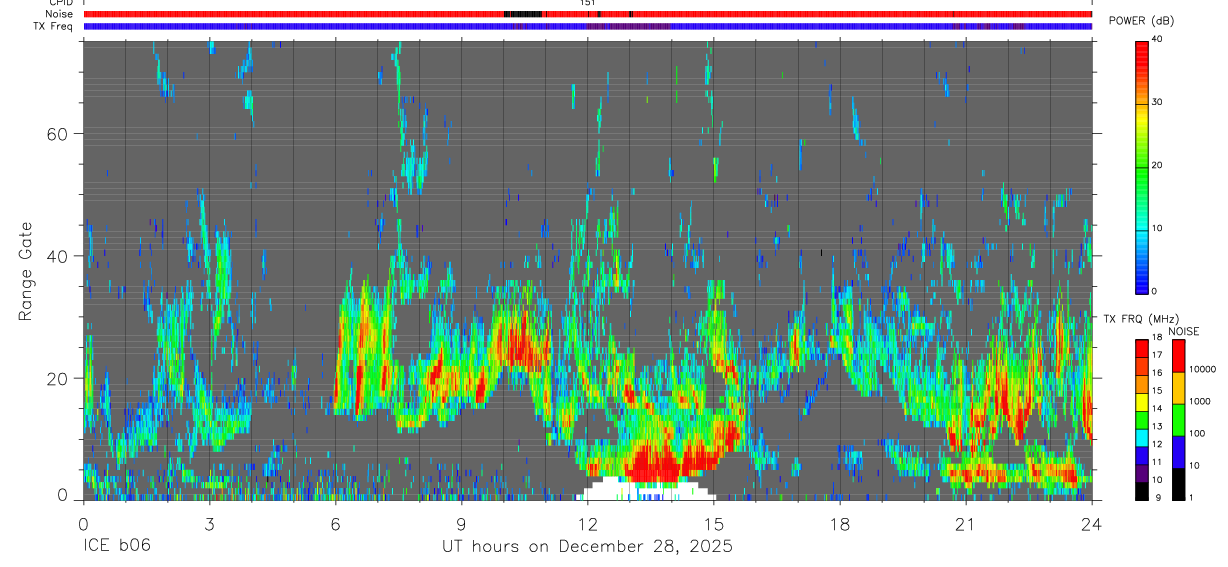Click the NOISE legend title
Viewport: 1228px width, 567px height.
1184,331
